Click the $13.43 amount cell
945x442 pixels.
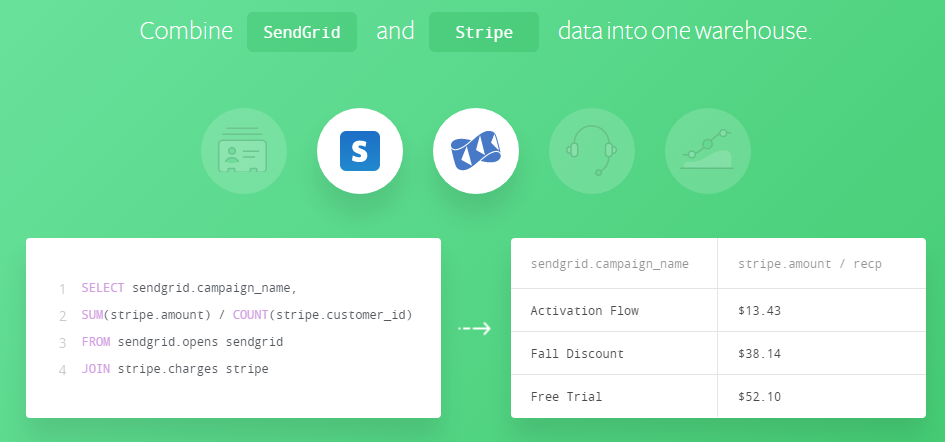[x=759, y=310]
